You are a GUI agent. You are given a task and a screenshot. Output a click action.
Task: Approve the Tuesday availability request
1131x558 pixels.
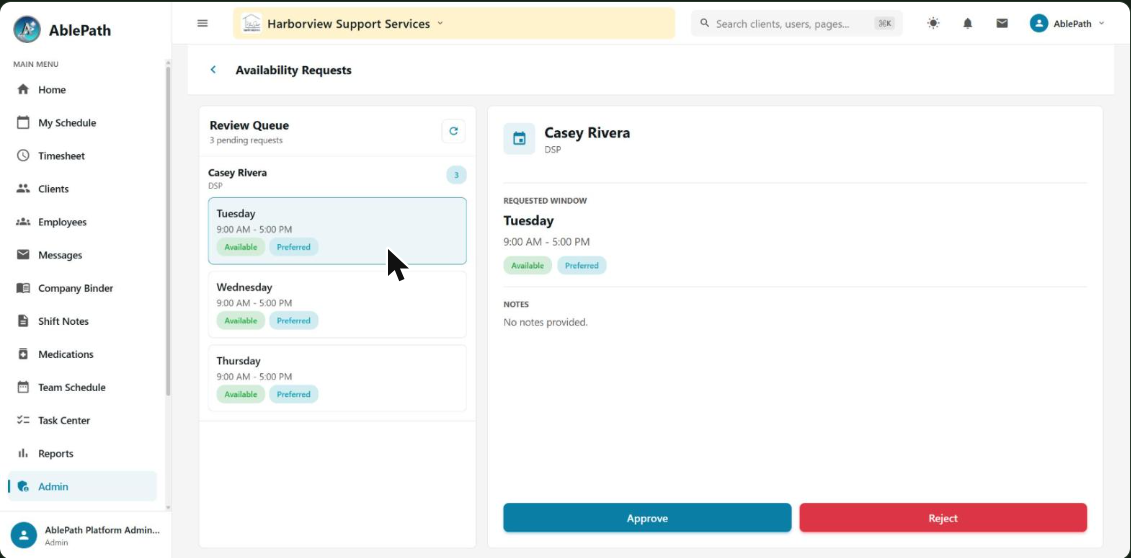(647, 518)
